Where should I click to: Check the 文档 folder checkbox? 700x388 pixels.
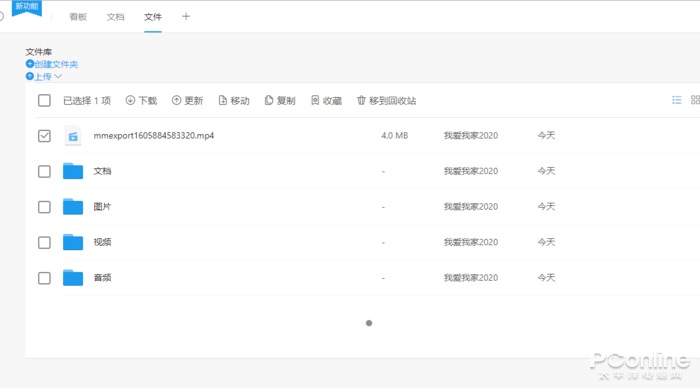click(x=44, y=171)
